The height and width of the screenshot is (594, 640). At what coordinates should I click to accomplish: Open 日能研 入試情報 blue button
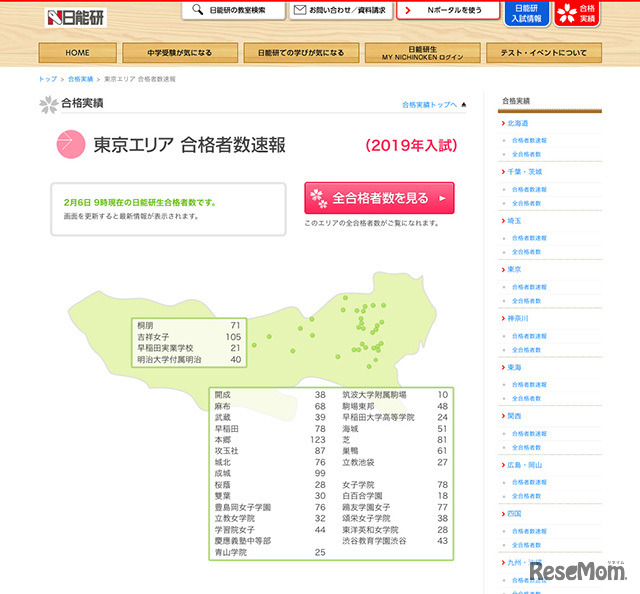[527, 13]
